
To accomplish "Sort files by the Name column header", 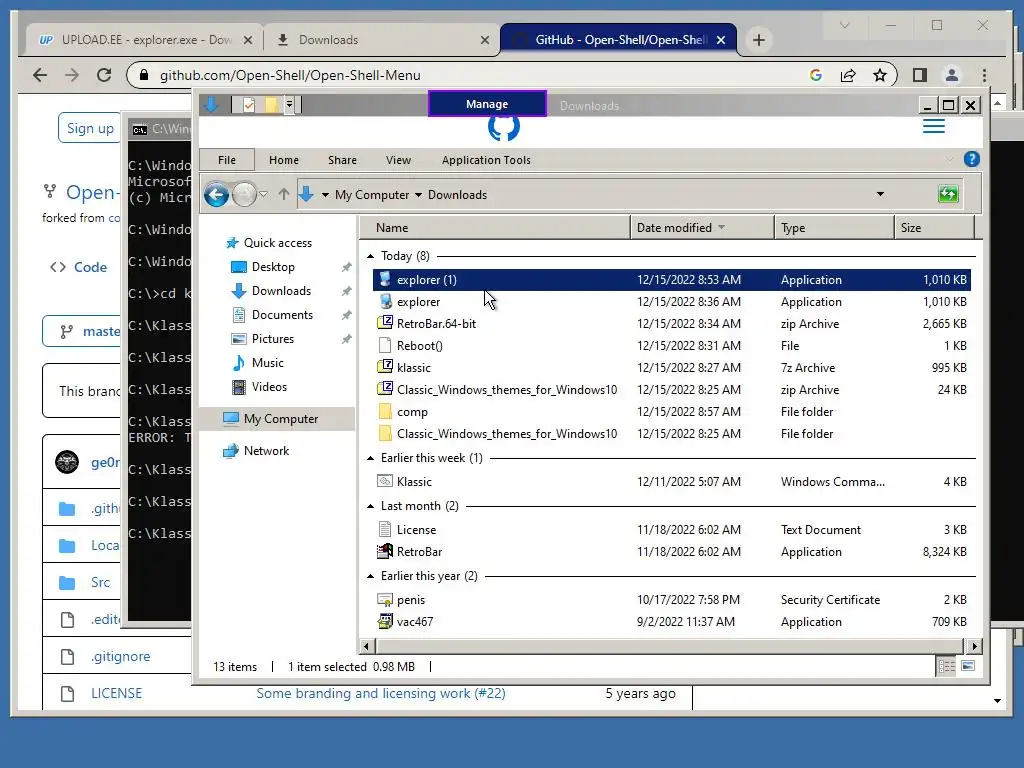I will tap(495, 228).
